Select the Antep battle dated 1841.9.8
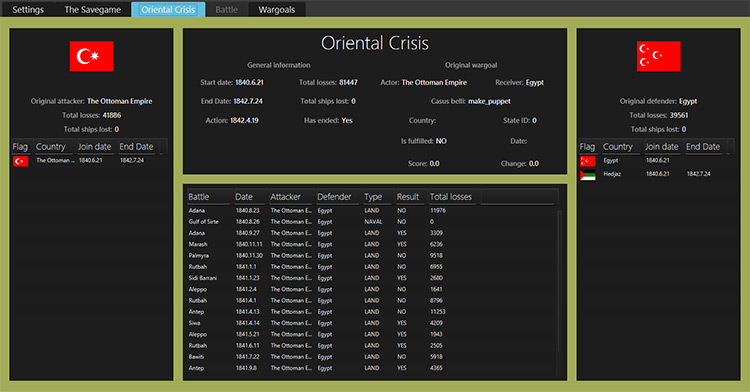Viewport: 750px width, 392px height. (x=372, y=368)
